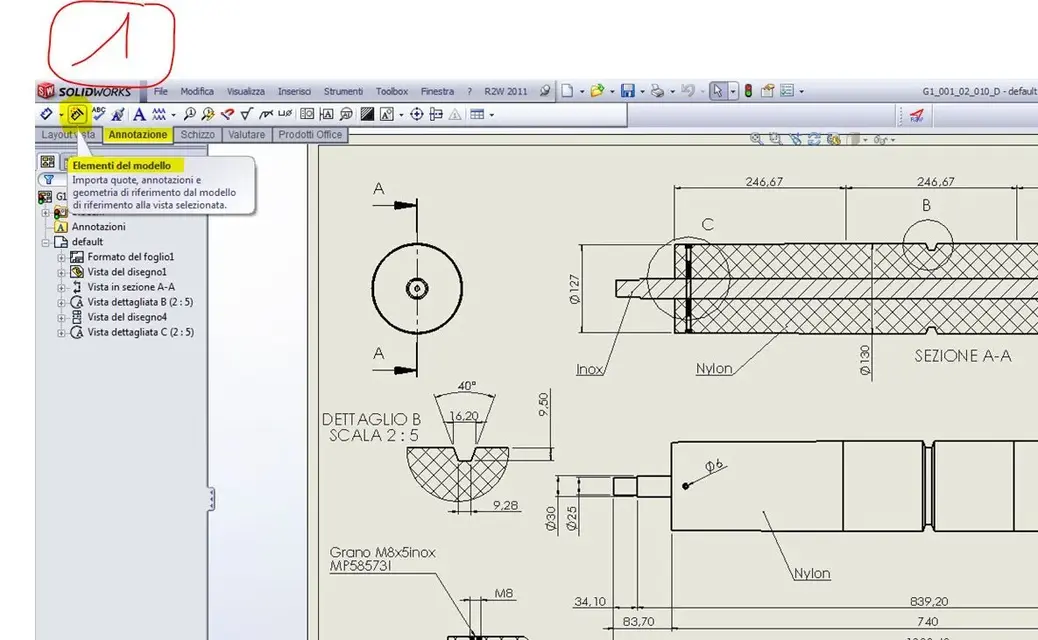
Task: Collapse the default sheet tree node
Action: (x=46, y=242)
